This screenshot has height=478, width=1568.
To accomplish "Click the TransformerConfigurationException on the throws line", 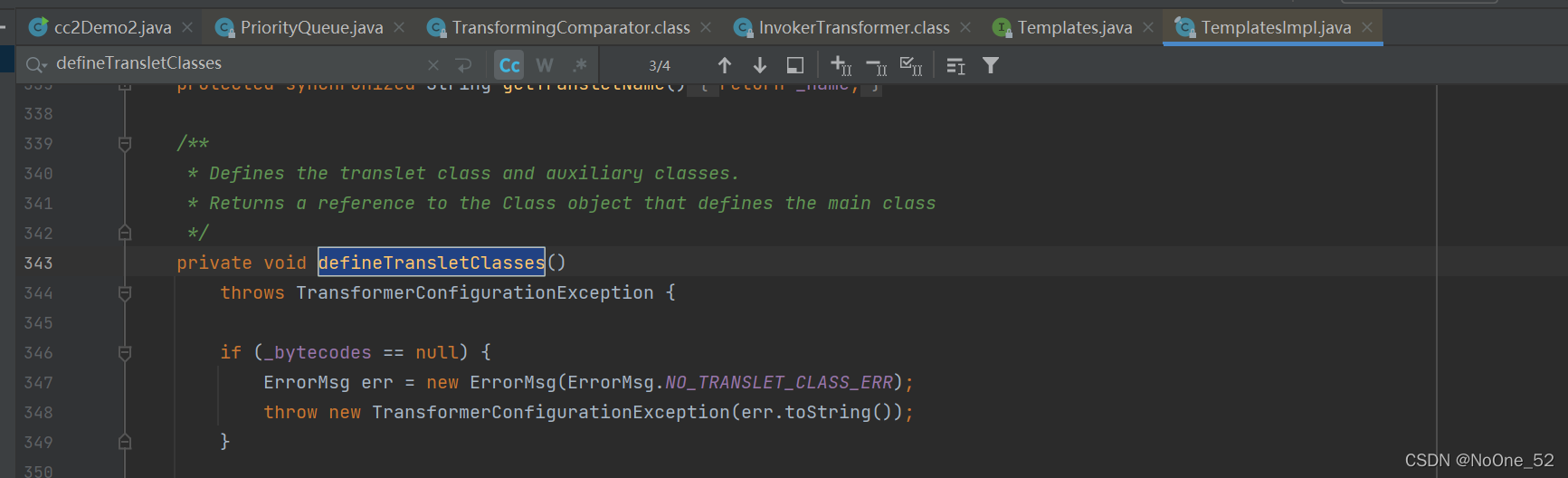I will 475,292.
